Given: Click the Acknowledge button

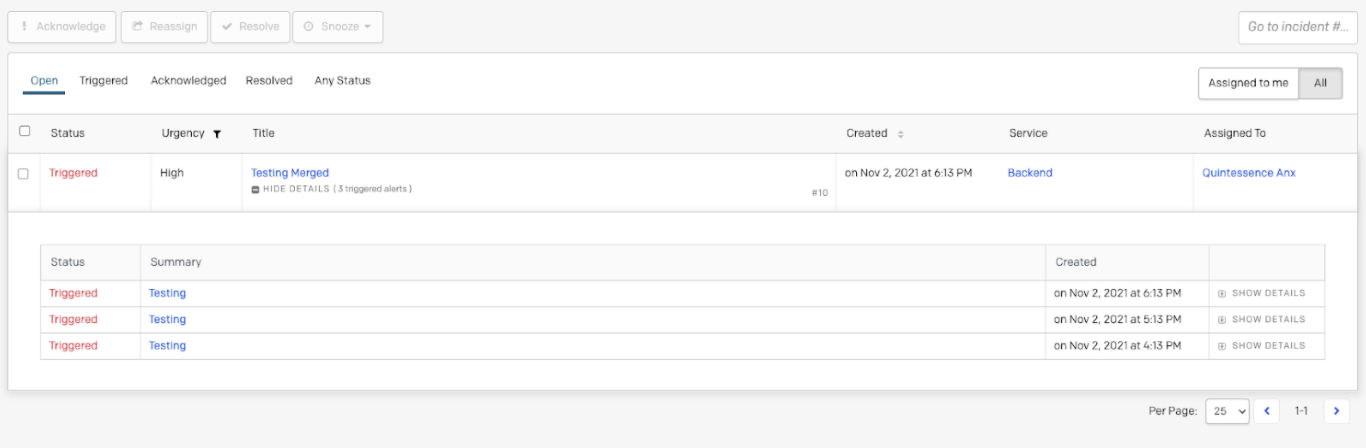Looking at the screenshot, I should 62,27.
